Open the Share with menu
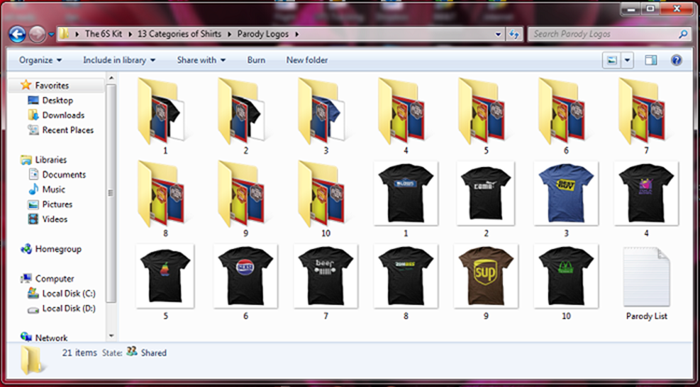 (201, 60)
